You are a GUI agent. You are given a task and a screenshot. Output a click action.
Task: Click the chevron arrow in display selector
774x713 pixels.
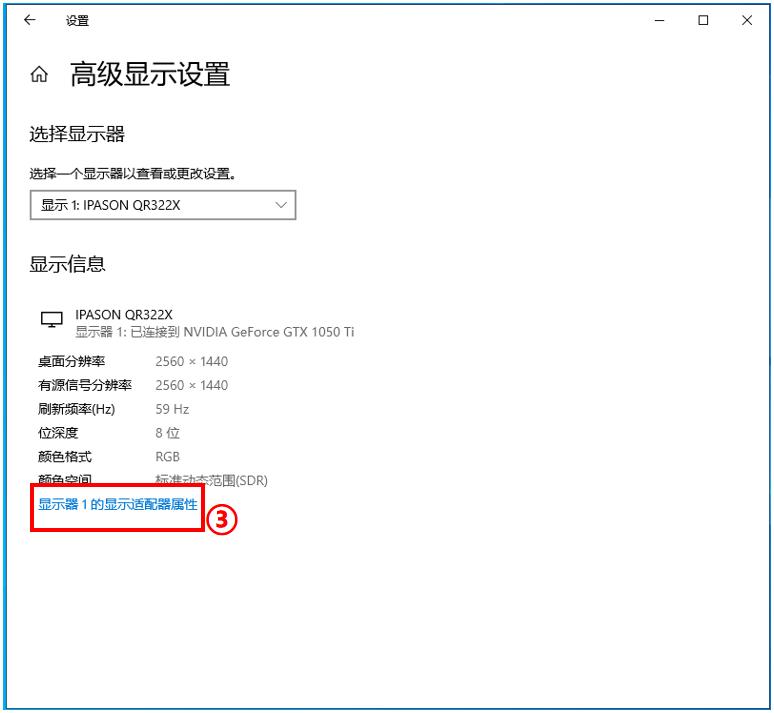(280, 205)
